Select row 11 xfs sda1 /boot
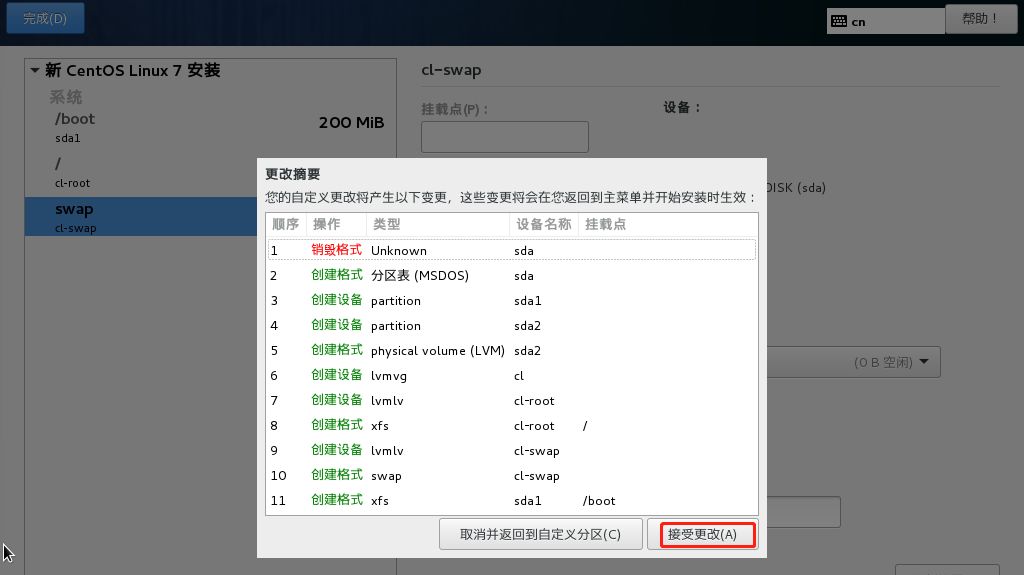 tap(512, 501)
